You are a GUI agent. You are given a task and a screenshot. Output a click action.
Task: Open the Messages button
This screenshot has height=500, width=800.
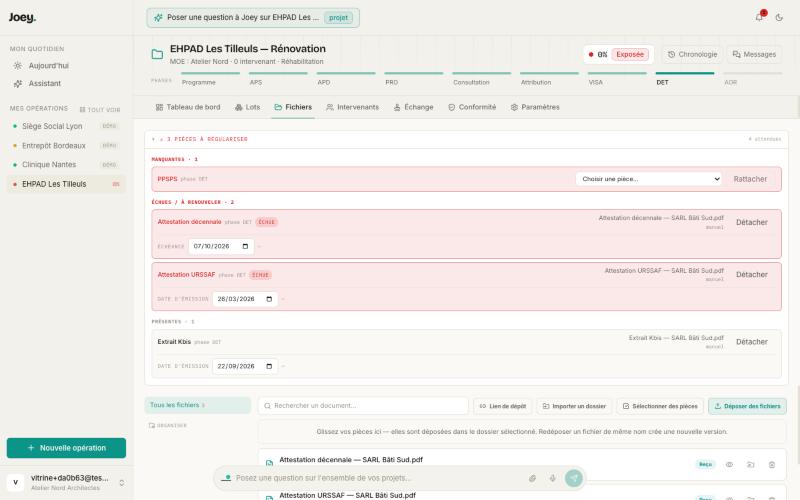(x=754, y=54)
